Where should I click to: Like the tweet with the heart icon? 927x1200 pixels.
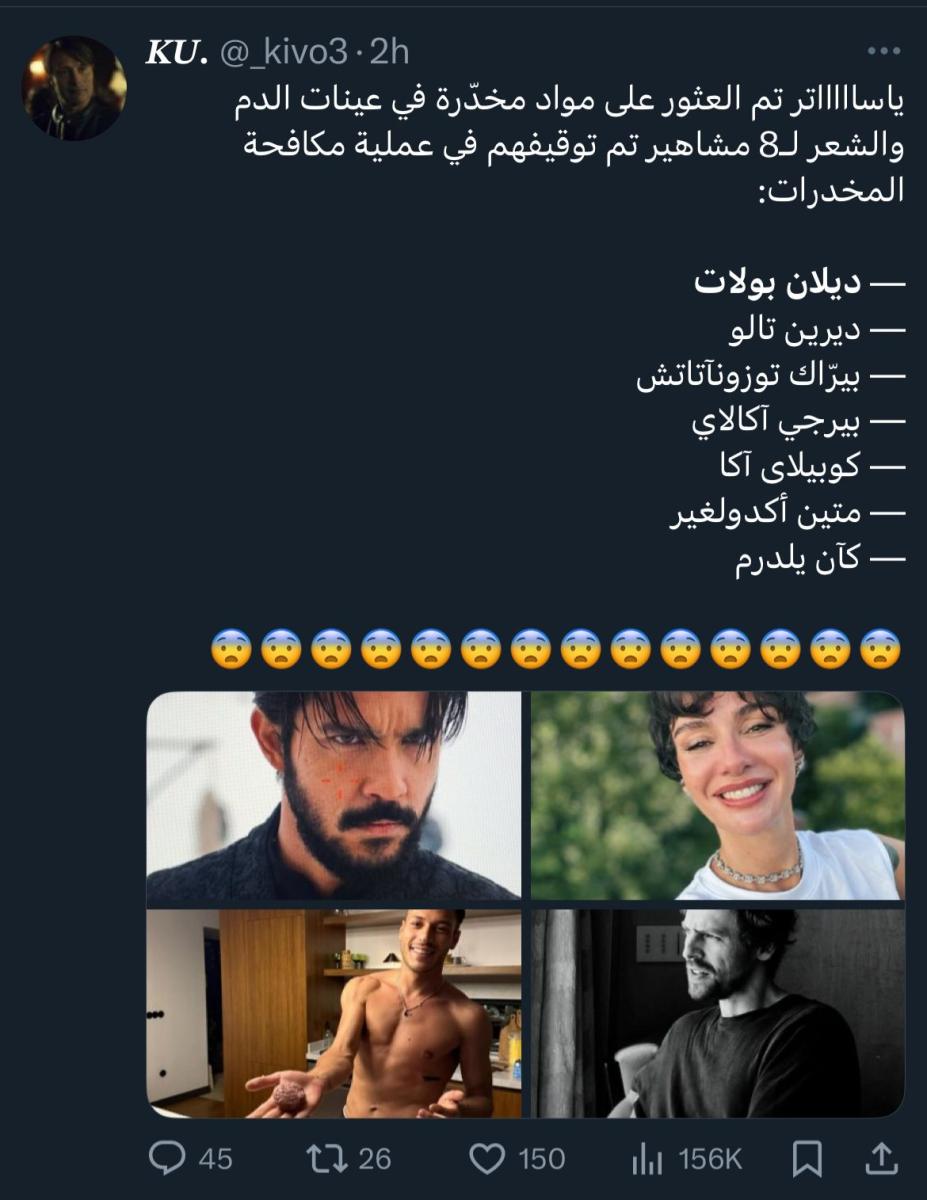pyautogui.click(x=487, y=1159)
